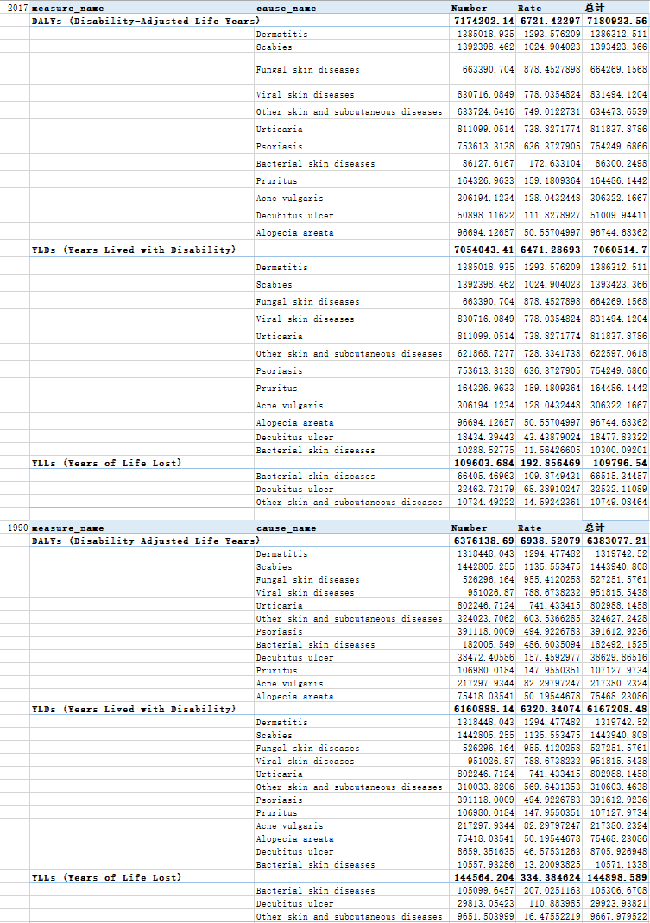This screenshot has width=650, height=923.
Task: Click the bold grand total 7180923.56
Action: [616, 21]
